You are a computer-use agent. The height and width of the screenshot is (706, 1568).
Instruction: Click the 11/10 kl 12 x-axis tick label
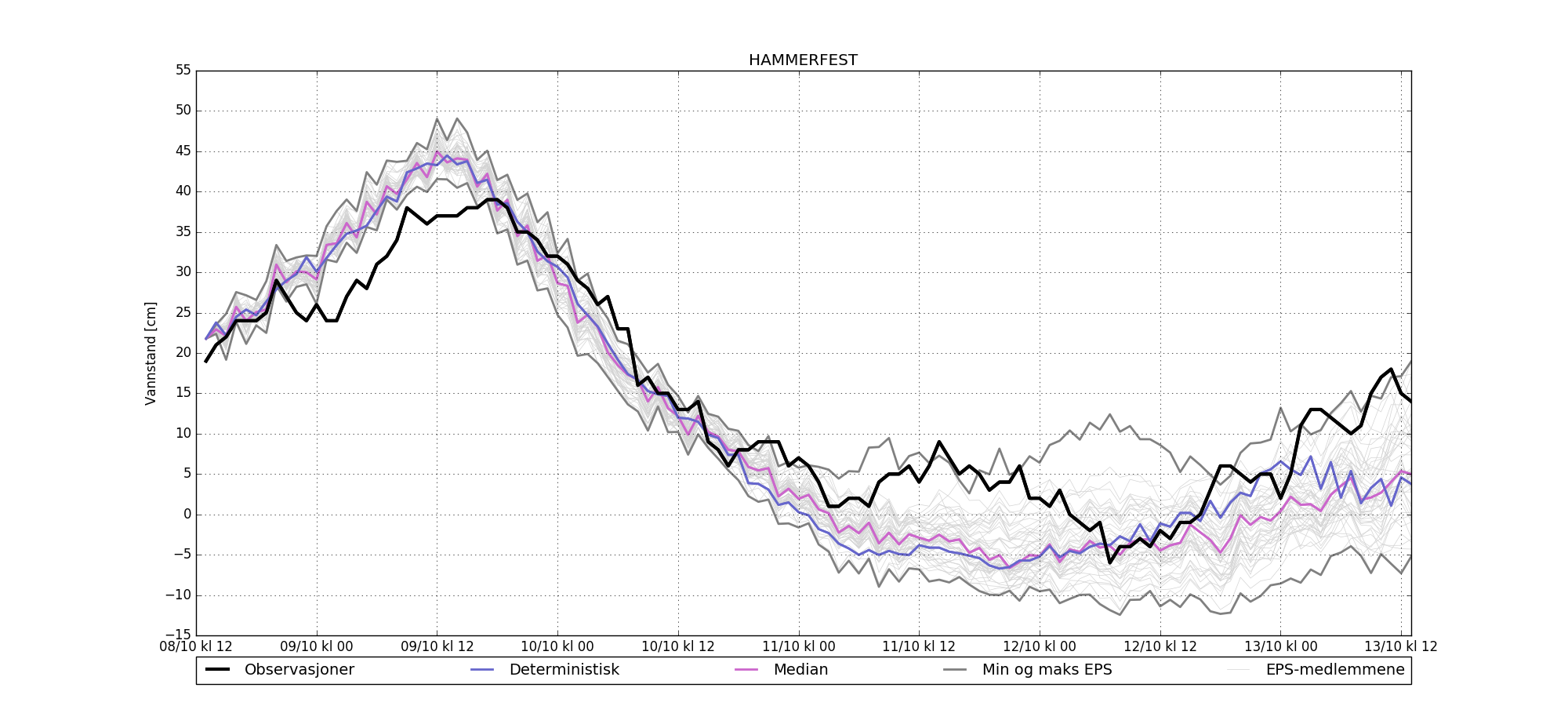click(x=919, y=647)
